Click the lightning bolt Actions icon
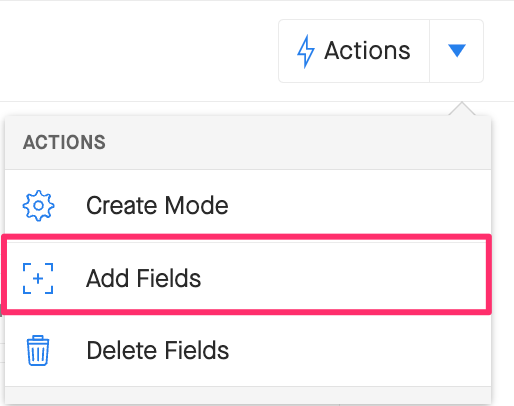This screenshot has height=406, width=514. 306,51
